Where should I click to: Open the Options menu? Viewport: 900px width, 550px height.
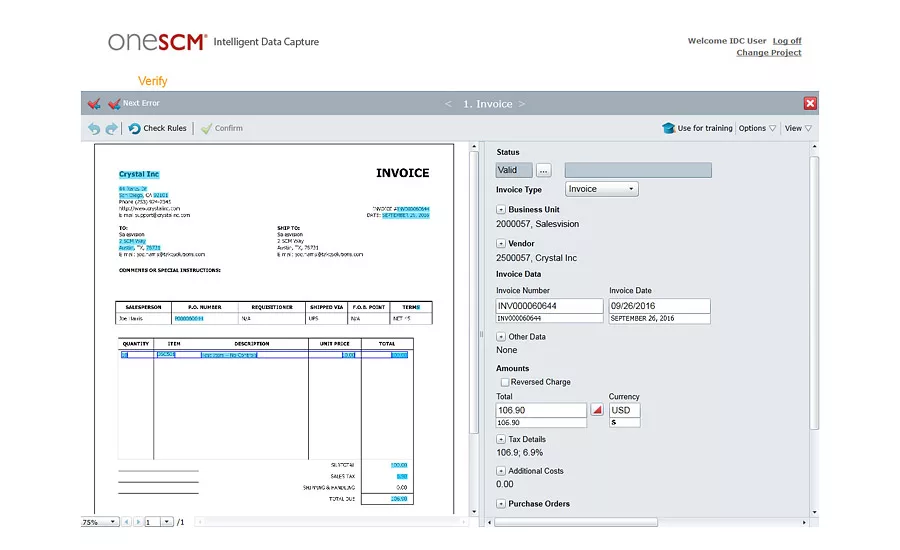point(757,128)
